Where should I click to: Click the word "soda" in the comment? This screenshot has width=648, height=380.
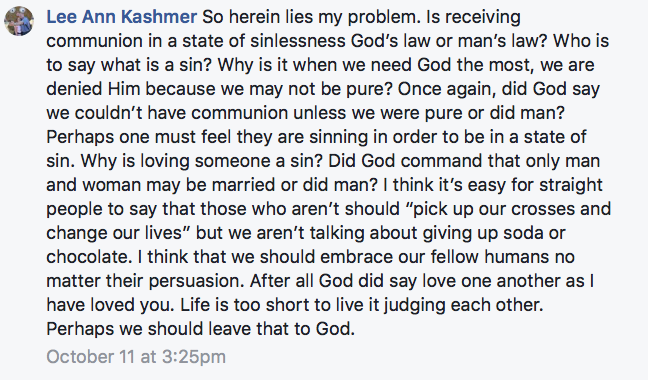click(x=523, y=233)
